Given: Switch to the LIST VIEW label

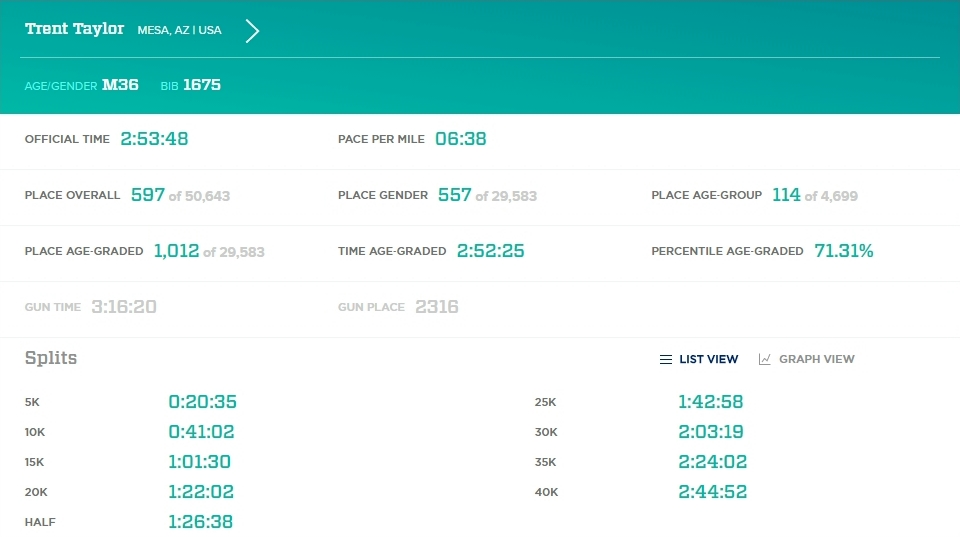Looking at the screenshot, I should 708,360.
